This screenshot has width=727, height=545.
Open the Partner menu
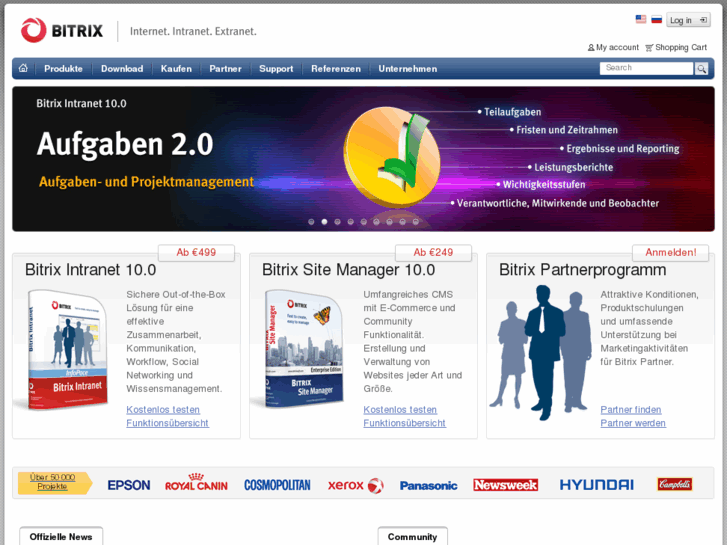(x=225, y=69)
